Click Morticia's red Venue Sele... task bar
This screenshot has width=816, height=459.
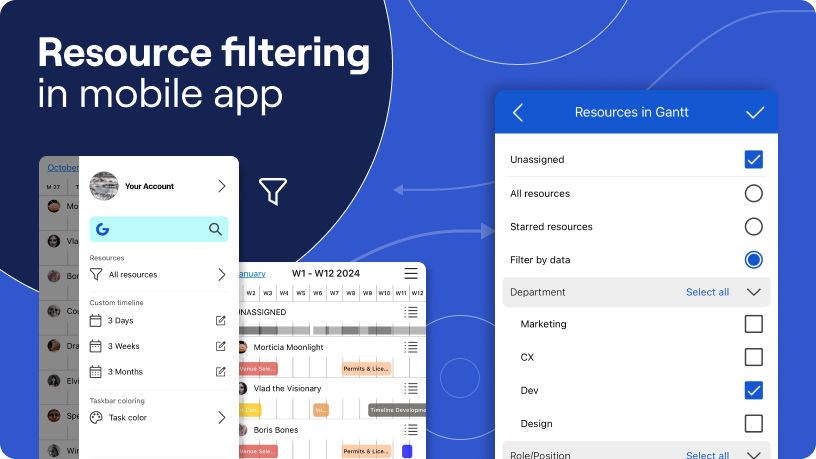(258, 368)
